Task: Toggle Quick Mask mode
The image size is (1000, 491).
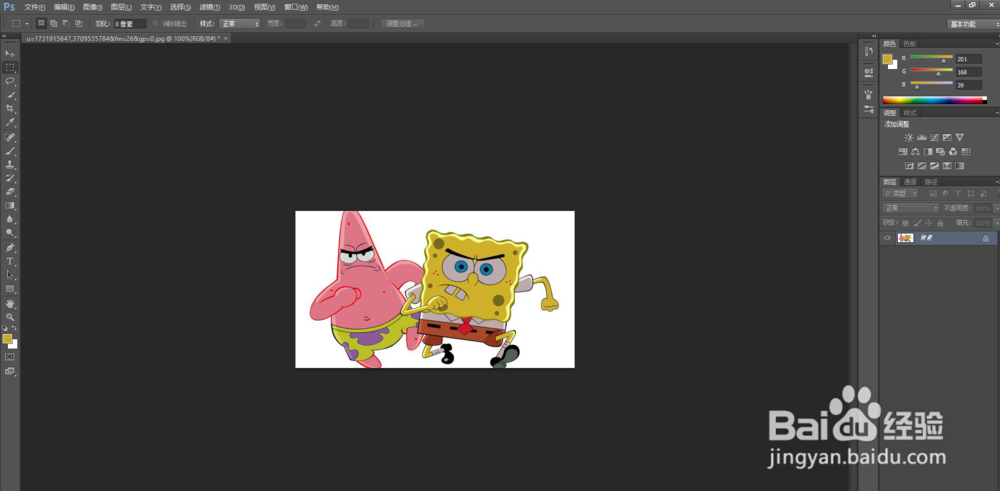Action: click(10, 357)
